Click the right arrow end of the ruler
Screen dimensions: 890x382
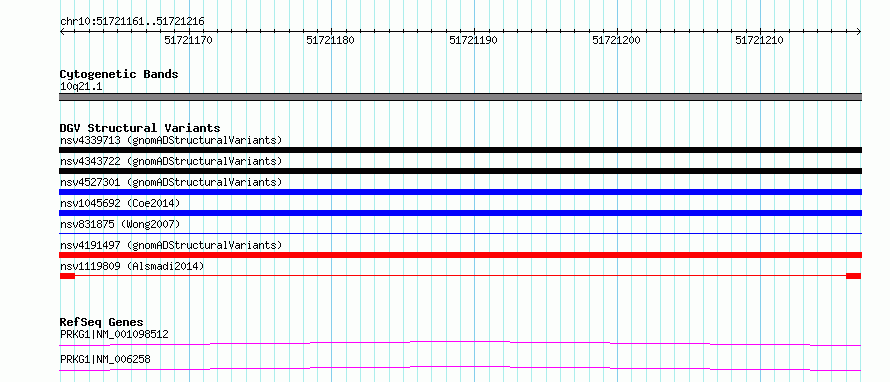pos(859,32)
